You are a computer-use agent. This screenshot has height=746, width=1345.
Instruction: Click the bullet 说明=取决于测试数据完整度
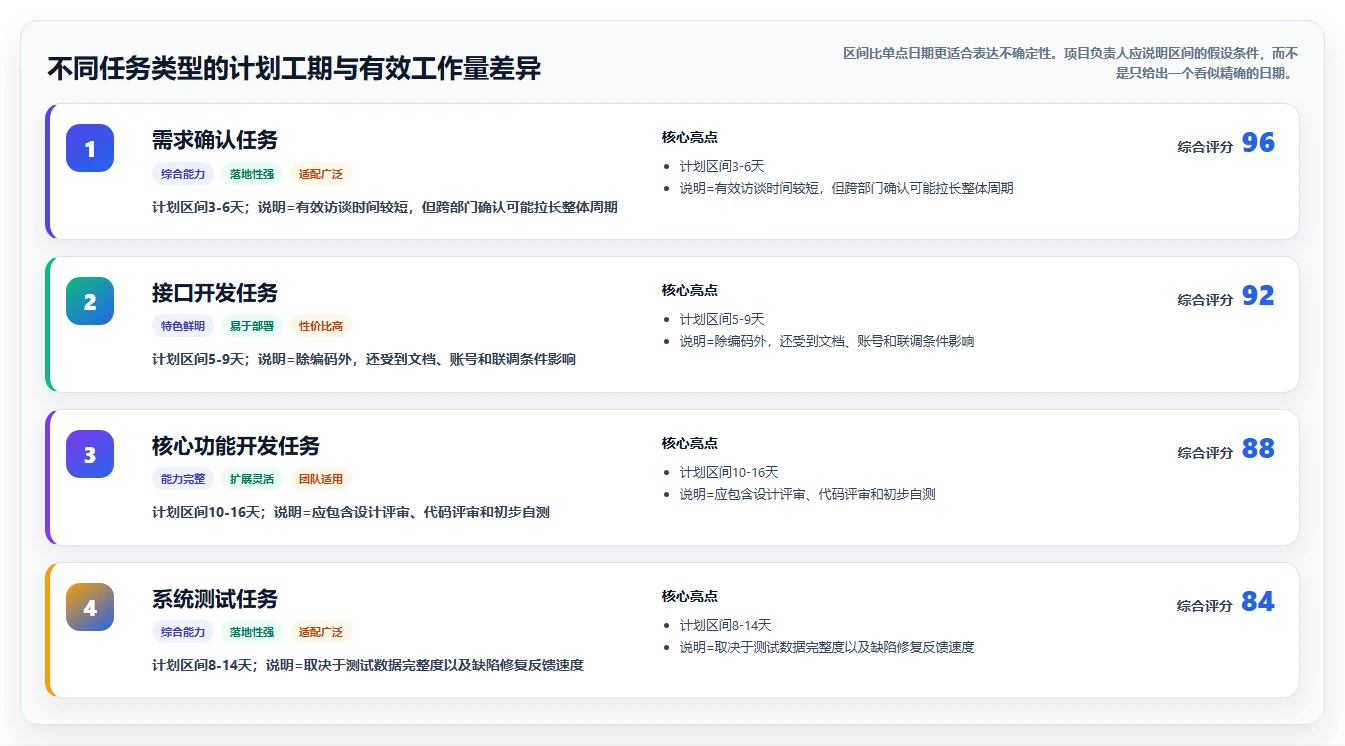pos(827,647)
